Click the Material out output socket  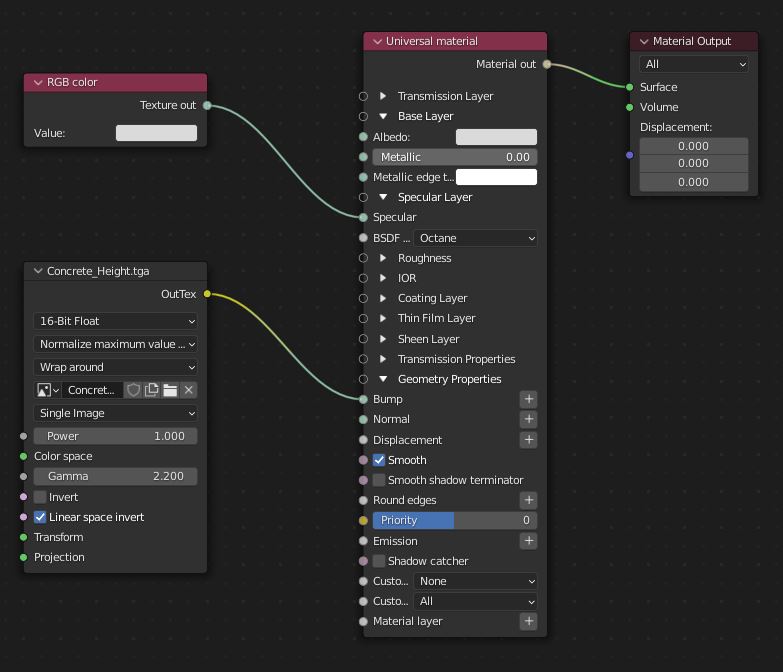547,64
